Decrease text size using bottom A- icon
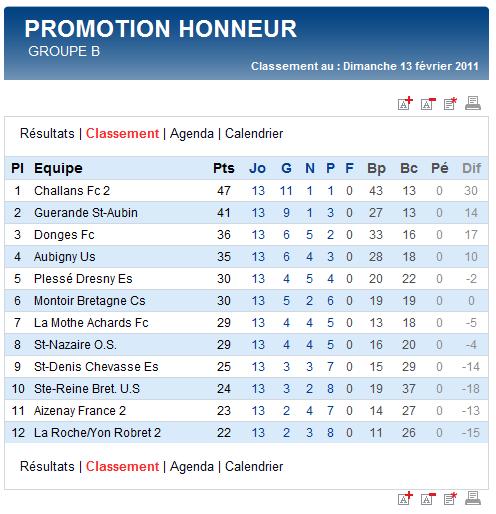 pyautogui.click(x=428, y=499)
